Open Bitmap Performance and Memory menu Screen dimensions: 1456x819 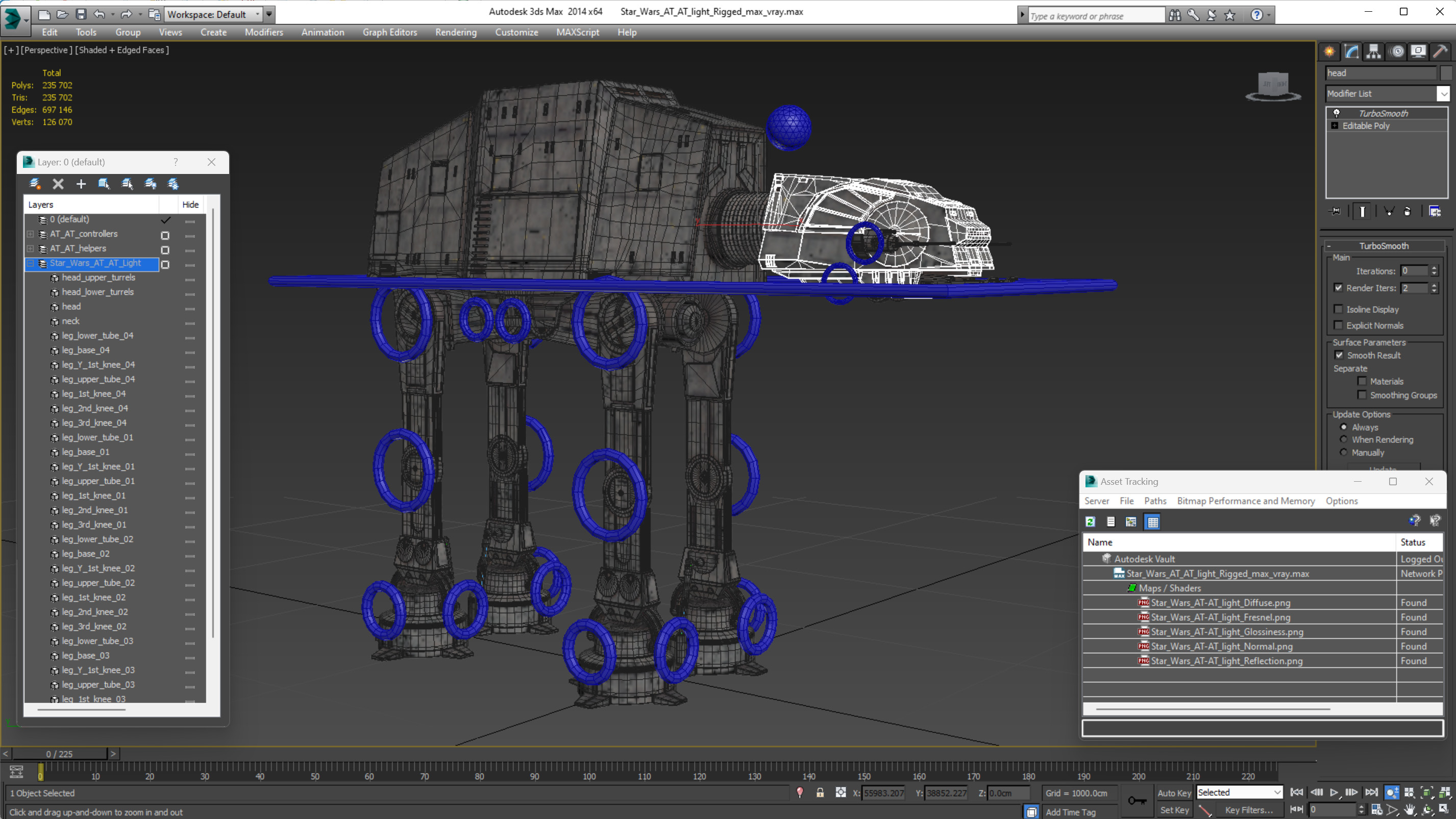pyautogui.click(x=1246, y=501)
